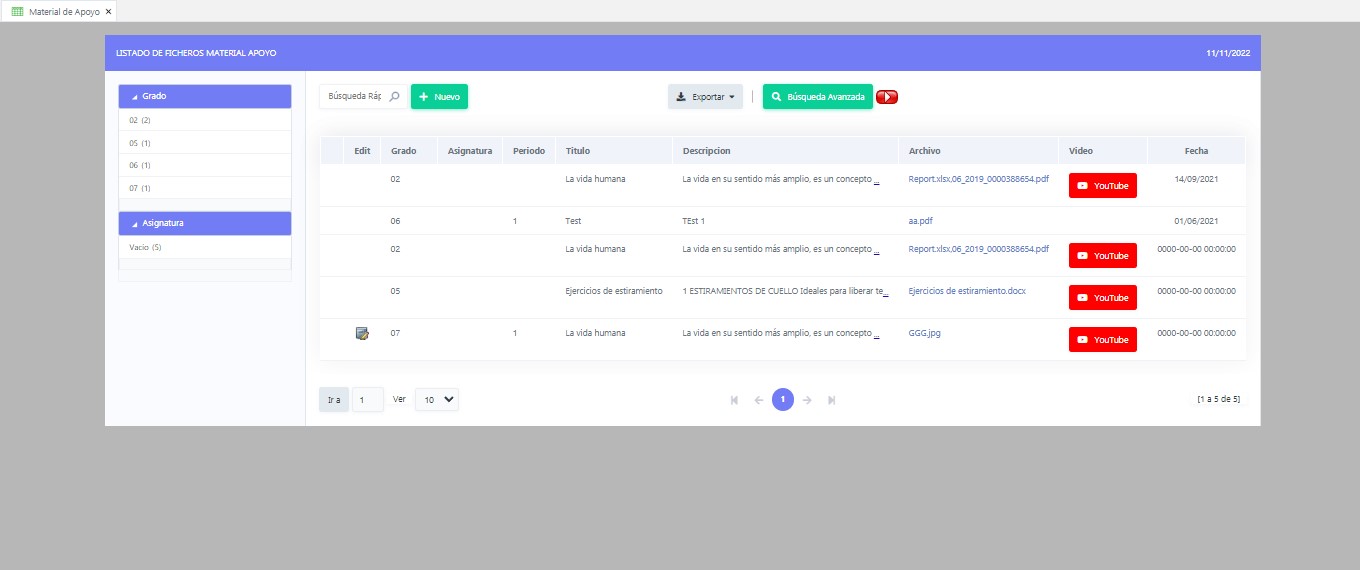Select the Vacío (5) asignatura filter

tap(145, 247)
